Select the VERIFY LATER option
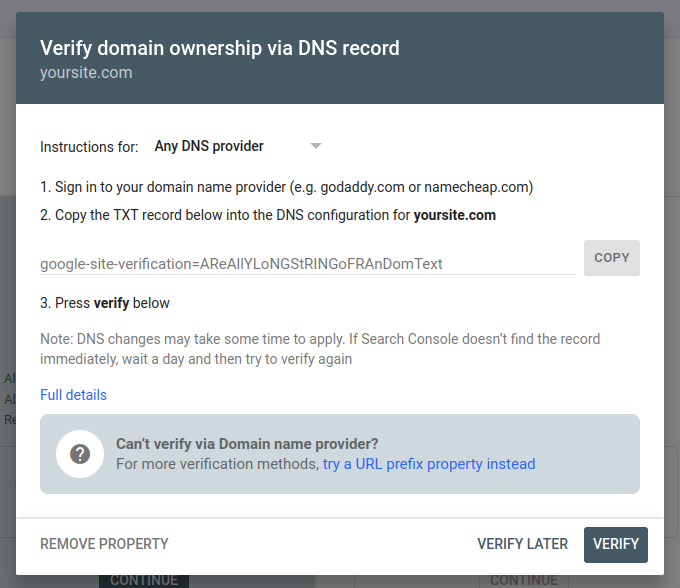Viewport: 680px width, 588px height. [522, 544]
